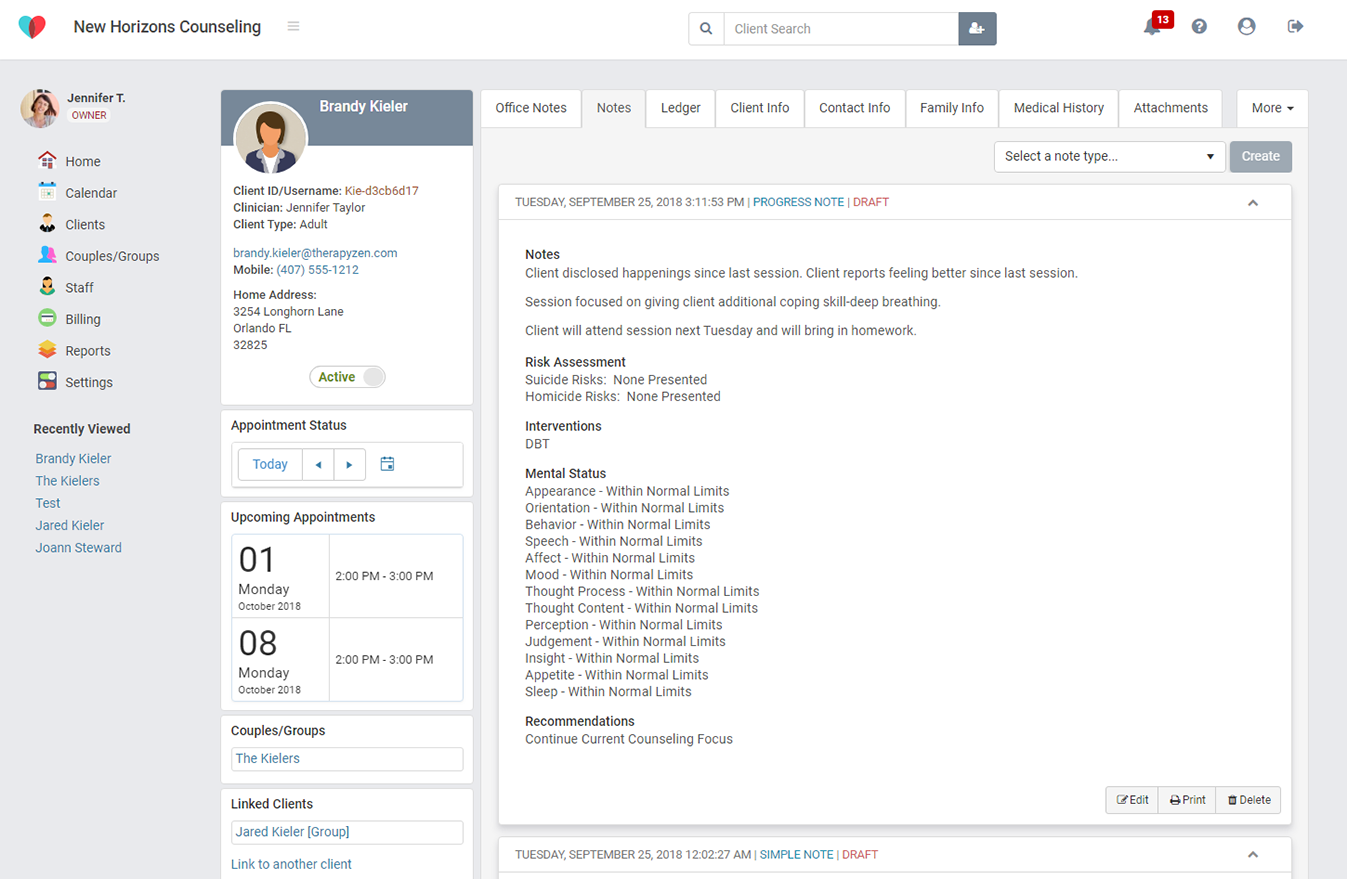Open the appointment status calendar picker icon

[x=388, y=464]
